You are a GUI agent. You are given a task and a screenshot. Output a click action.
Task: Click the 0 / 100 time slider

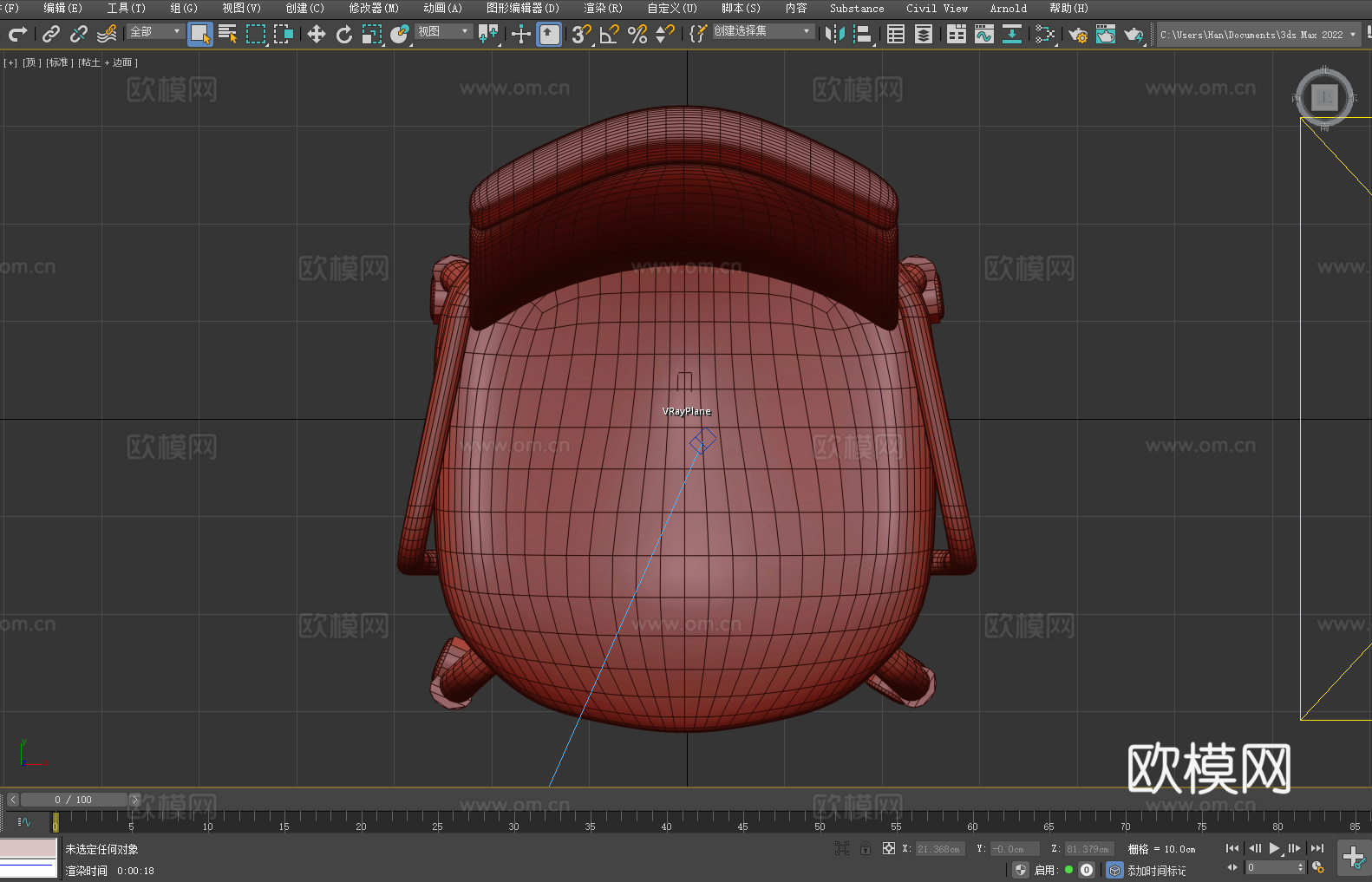(x=73, y=800)
